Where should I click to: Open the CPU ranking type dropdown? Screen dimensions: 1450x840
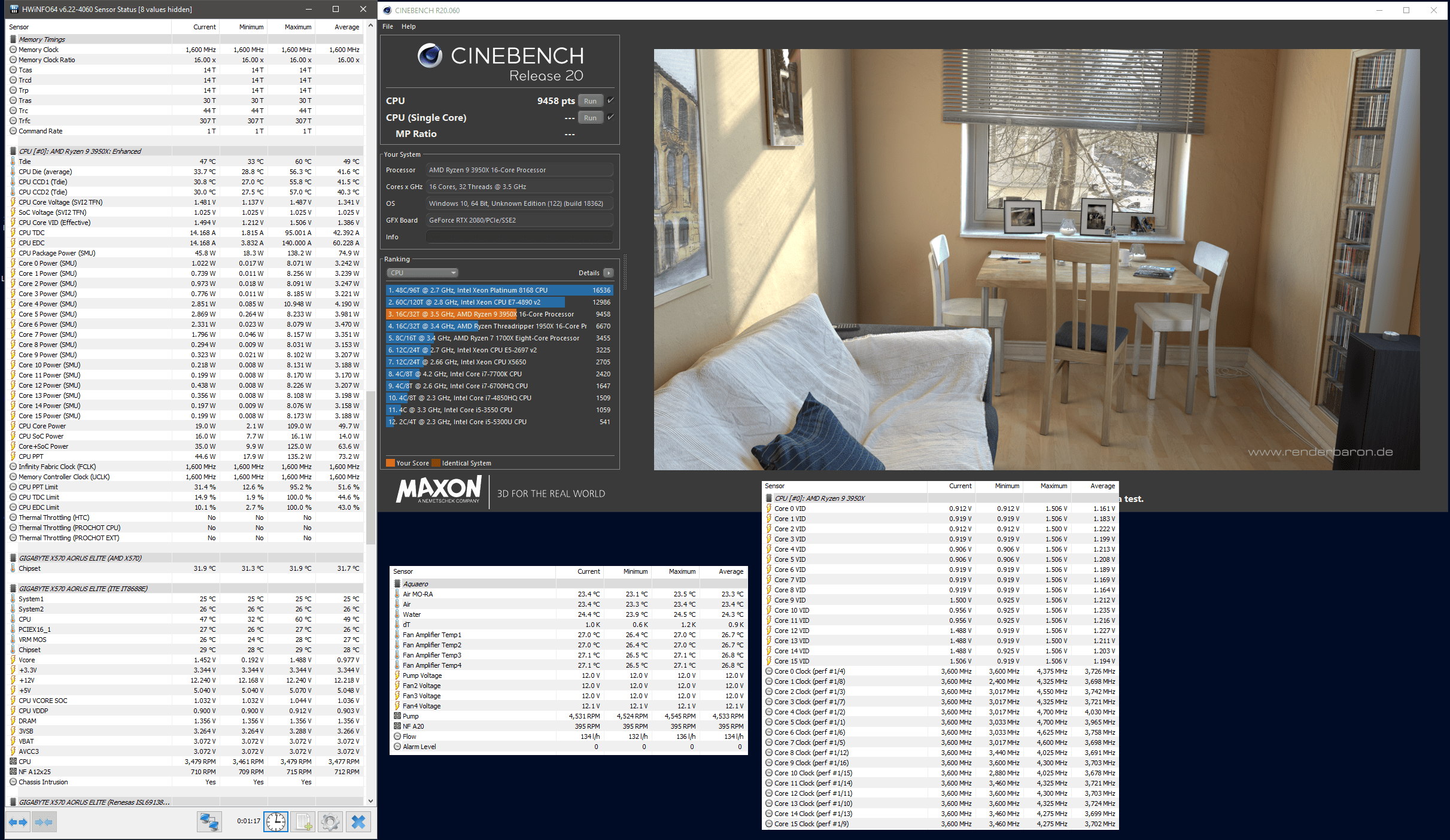[x=422, y=273]
